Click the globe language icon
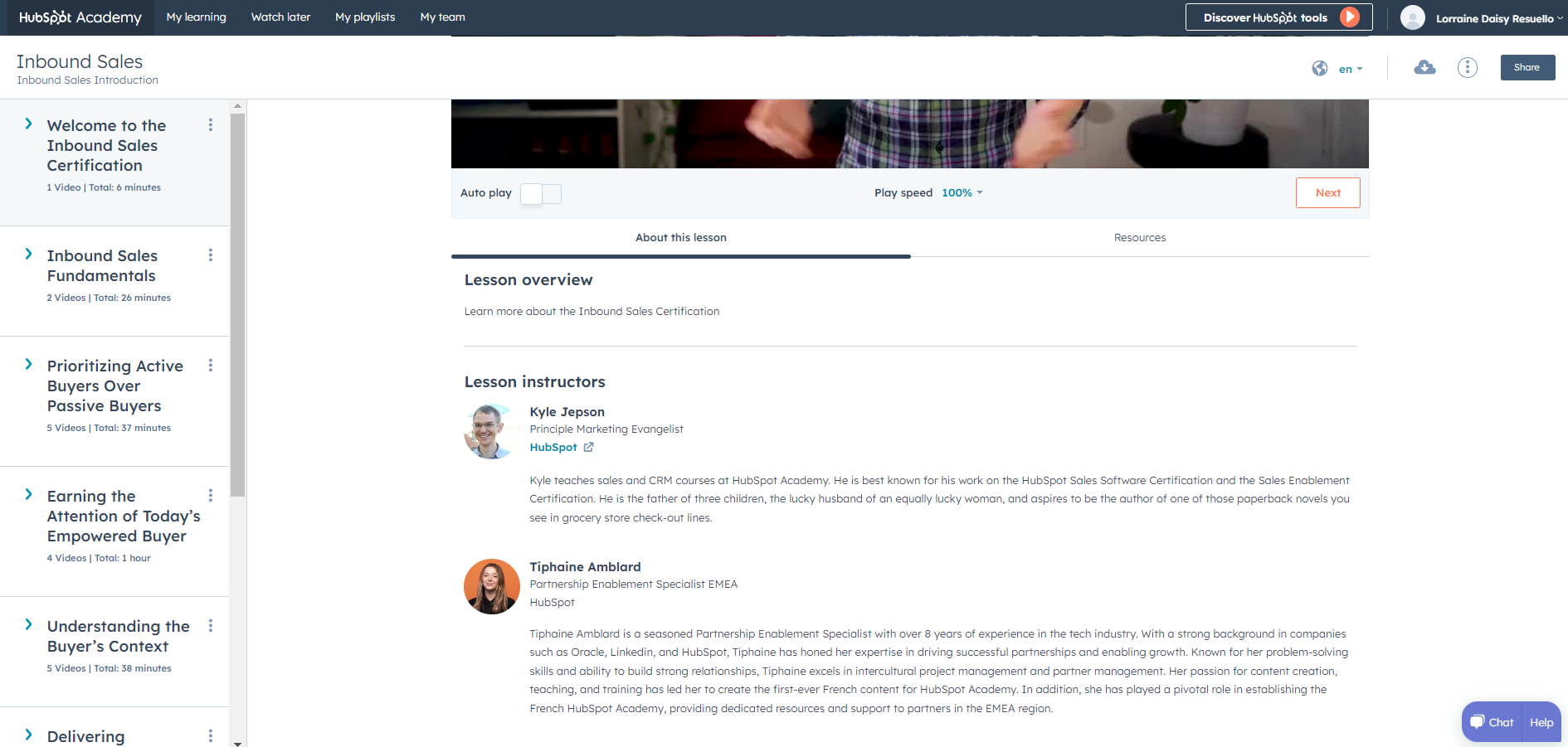 pos(1319,69)
